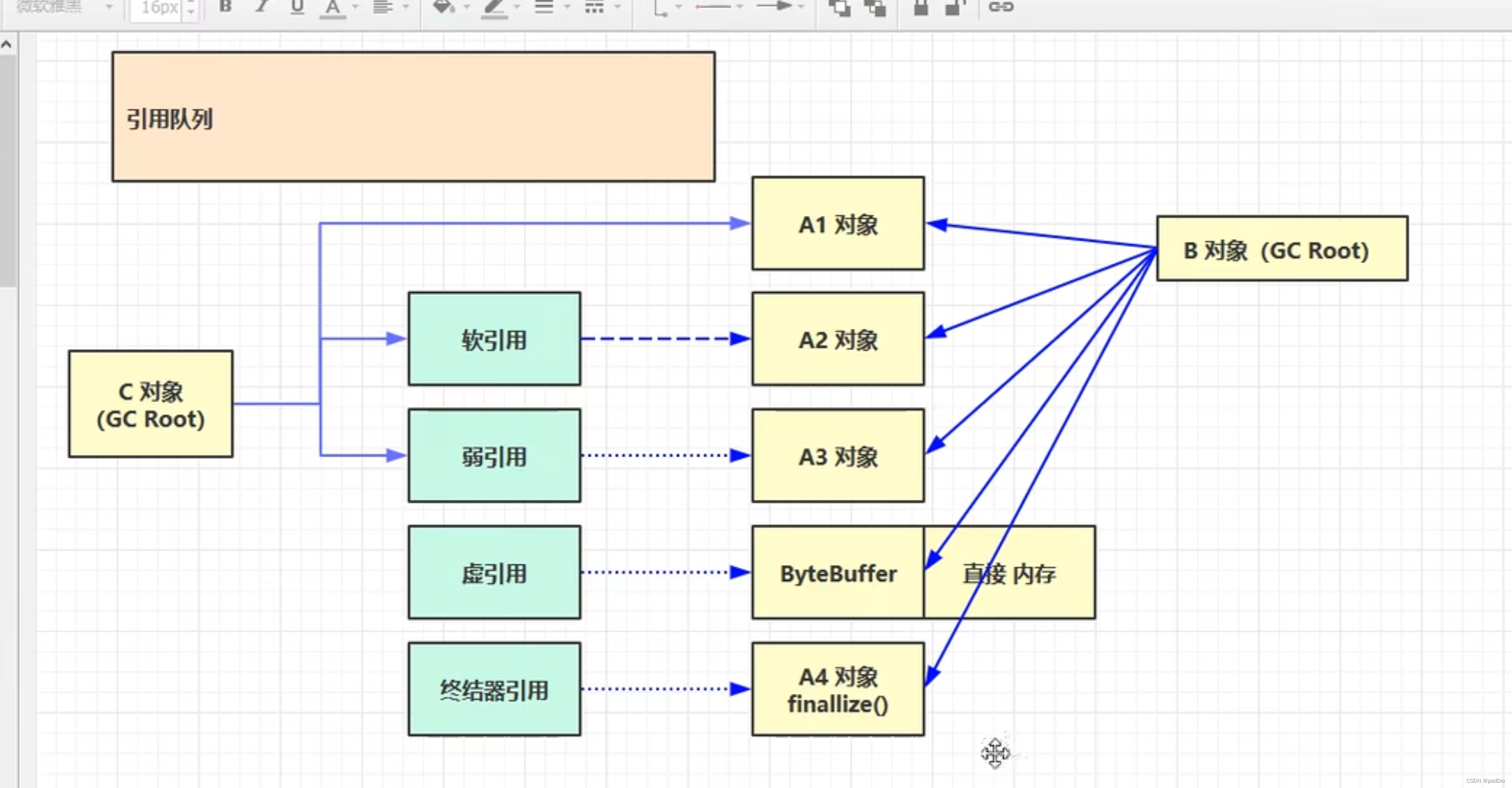Screen dimensions: 1512x788
Task: Toggle underline text formatting
Action: coord(298,7)
